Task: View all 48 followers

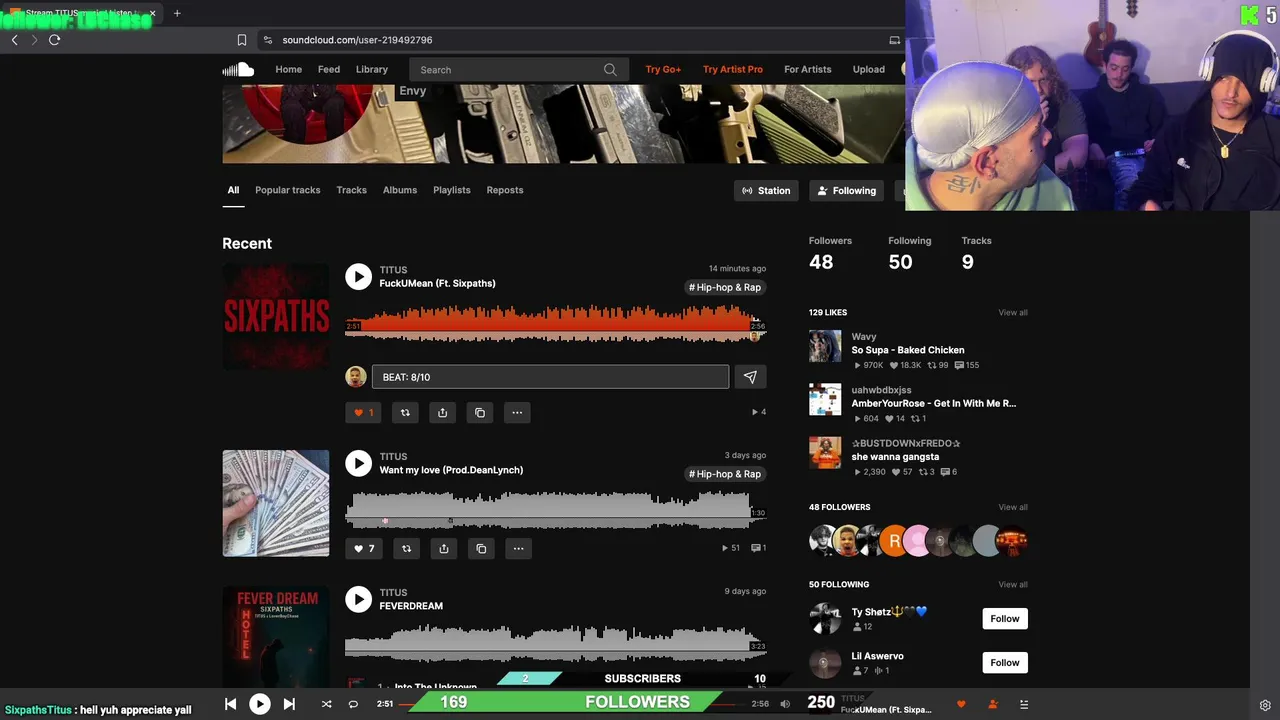Action: 1012,507
